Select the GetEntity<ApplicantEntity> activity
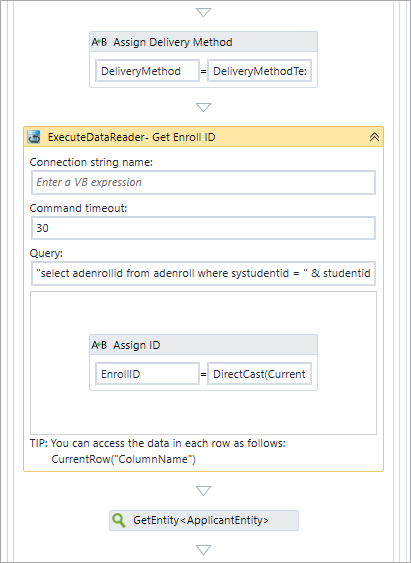Image resolution: width=411 pixels, height=563 pixels. (204, 520)
